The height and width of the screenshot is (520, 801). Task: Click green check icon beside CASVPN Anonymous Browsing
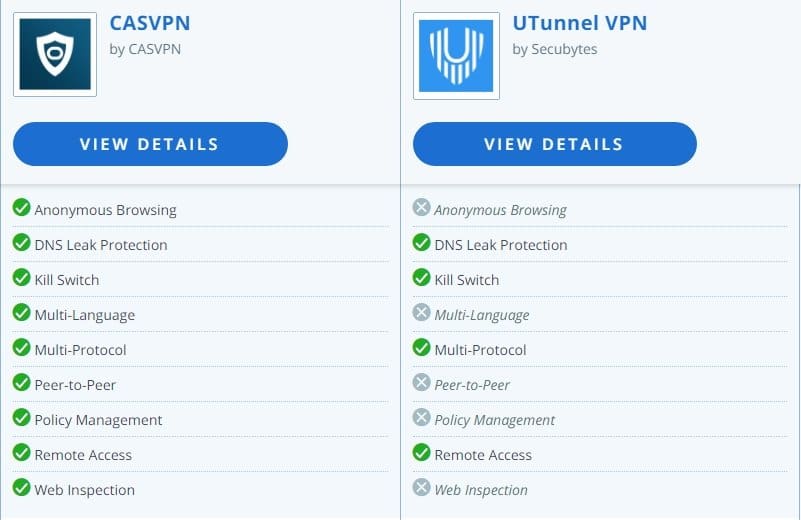21,208
